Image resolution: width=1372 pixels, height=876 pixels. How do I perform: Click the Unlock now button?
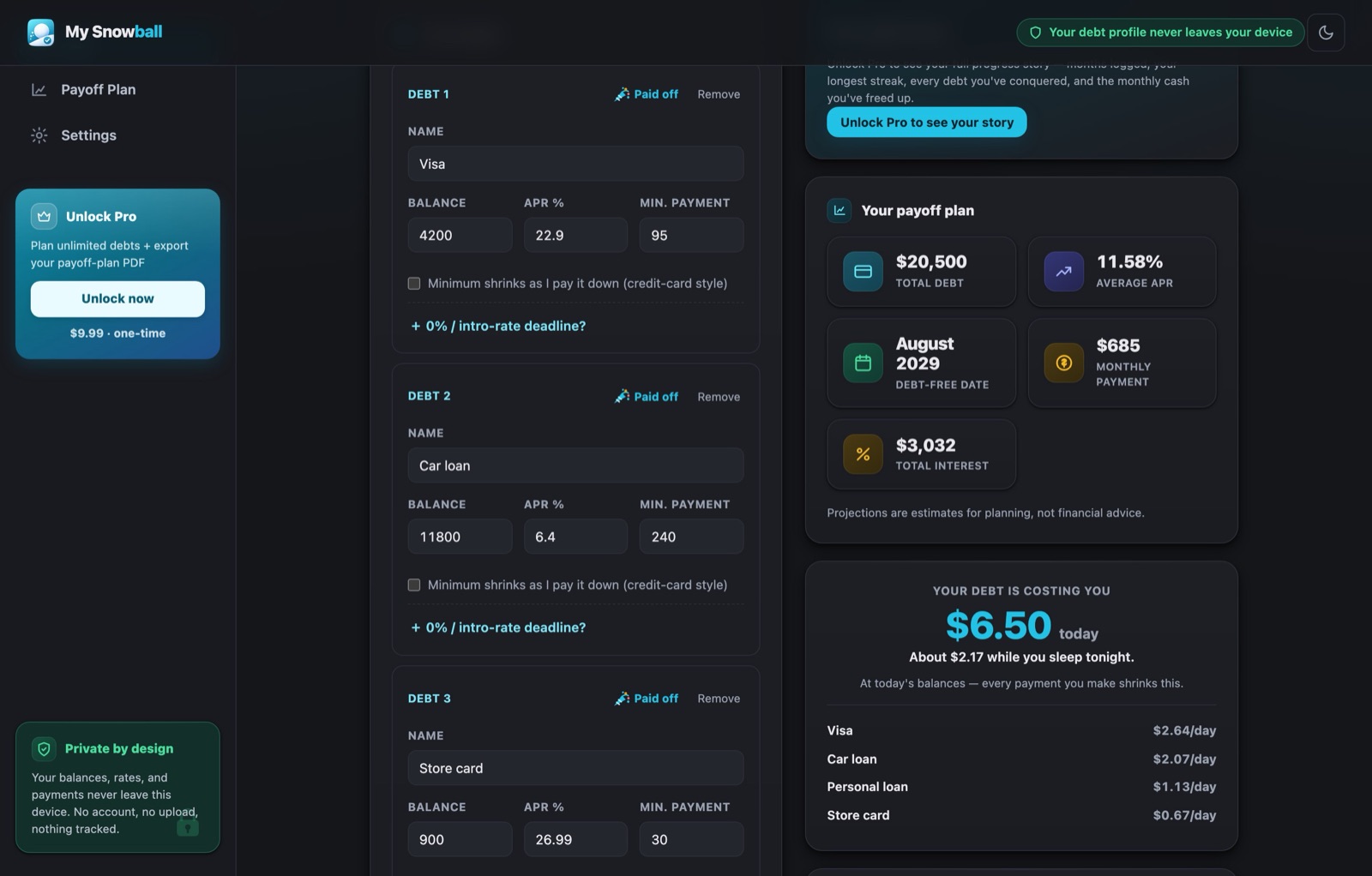pyautogui.click(x=117, y=299)
